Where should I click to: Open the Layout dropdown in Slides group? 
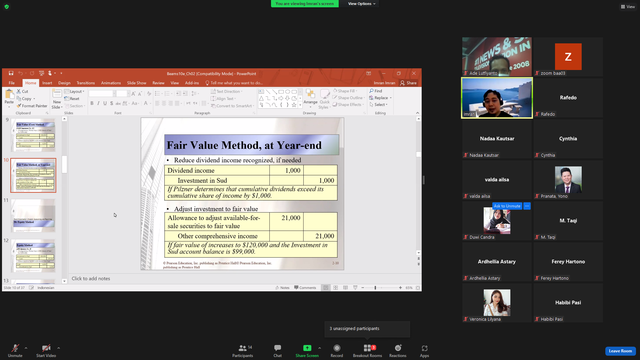point(75,91)
